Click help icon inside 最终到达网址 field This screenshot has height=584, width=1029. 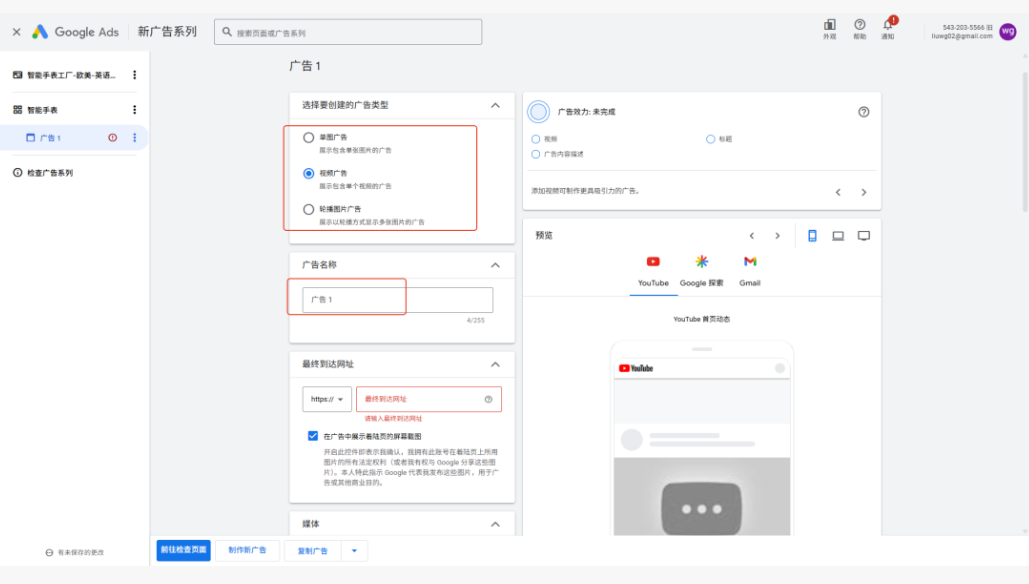tap(488, 399)
